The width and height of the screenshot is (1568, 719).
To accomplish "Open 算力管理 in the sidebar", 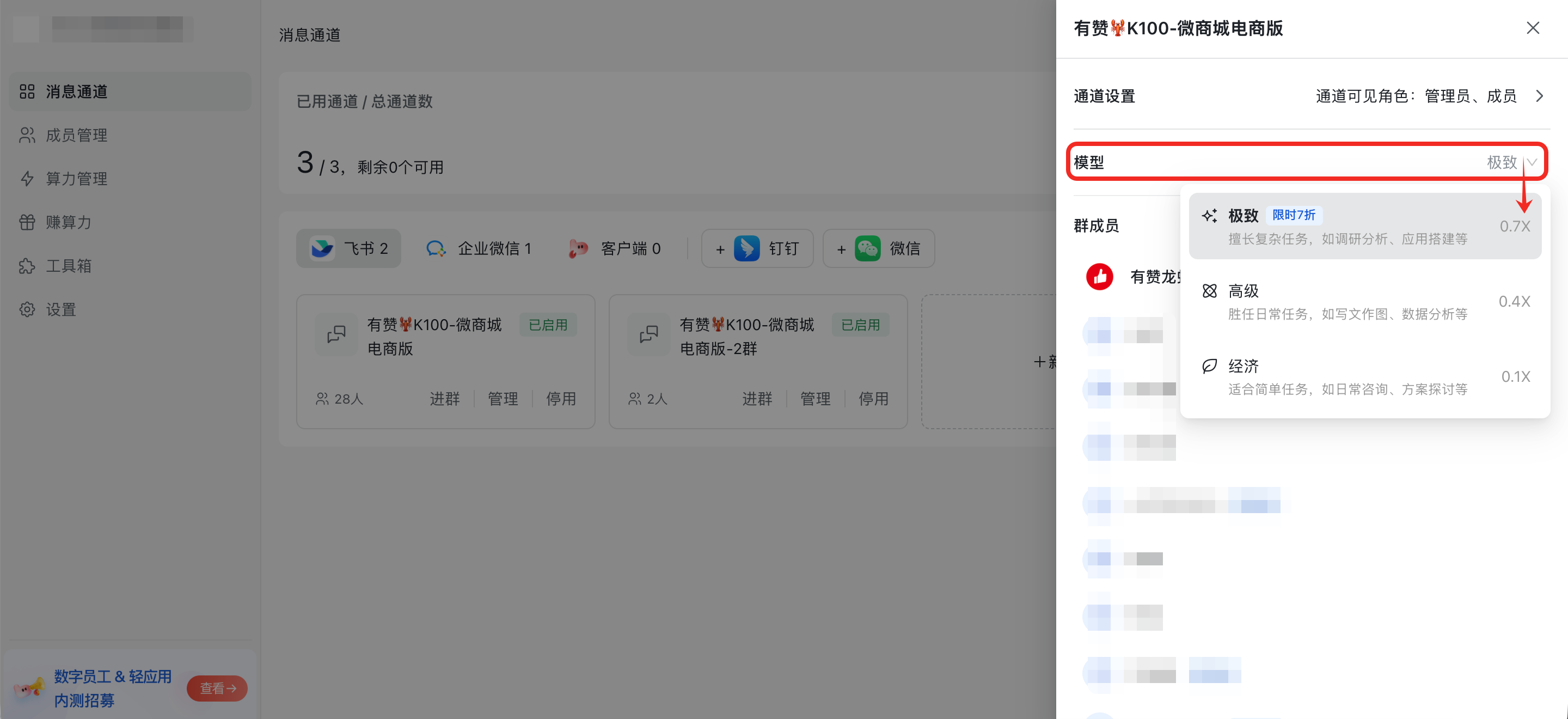I will 130,178.
